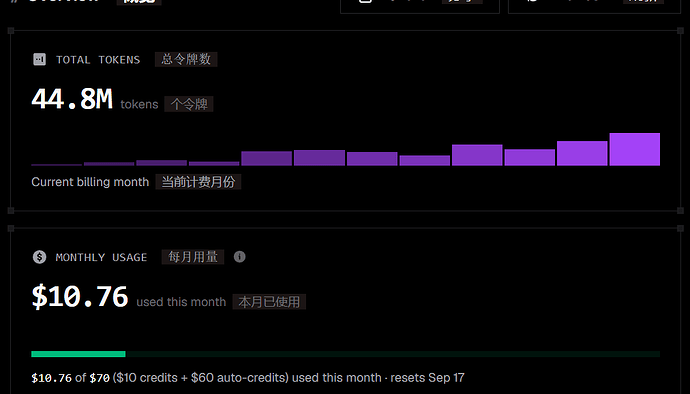Viewport: 690px width, 394px height.
Task: Click the Total Tokens chart icon
Action: [39, 59]
